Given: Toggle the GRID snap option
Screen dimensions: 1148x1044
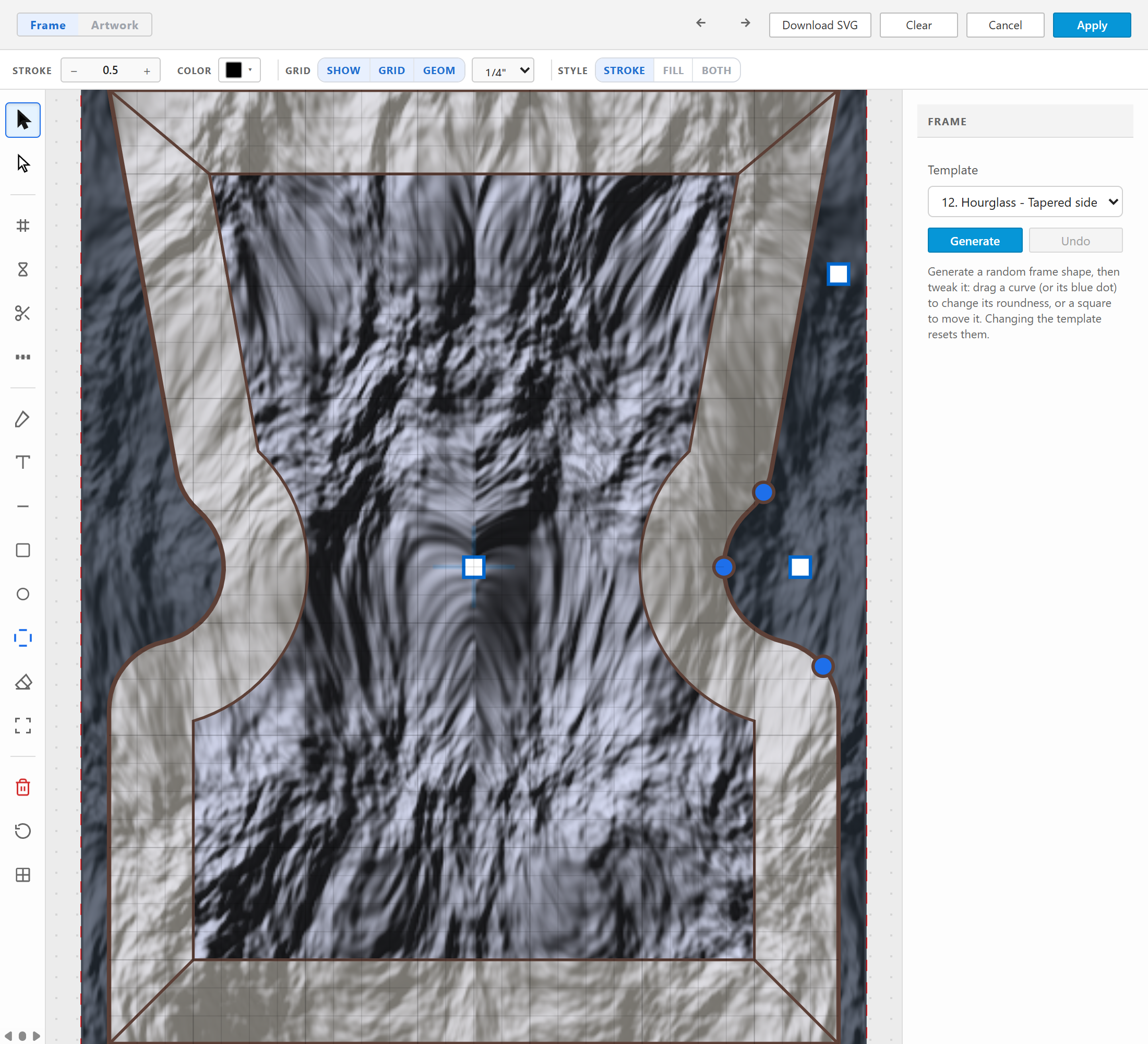Looking at the screenshot, I should click(x=392, y=70).
